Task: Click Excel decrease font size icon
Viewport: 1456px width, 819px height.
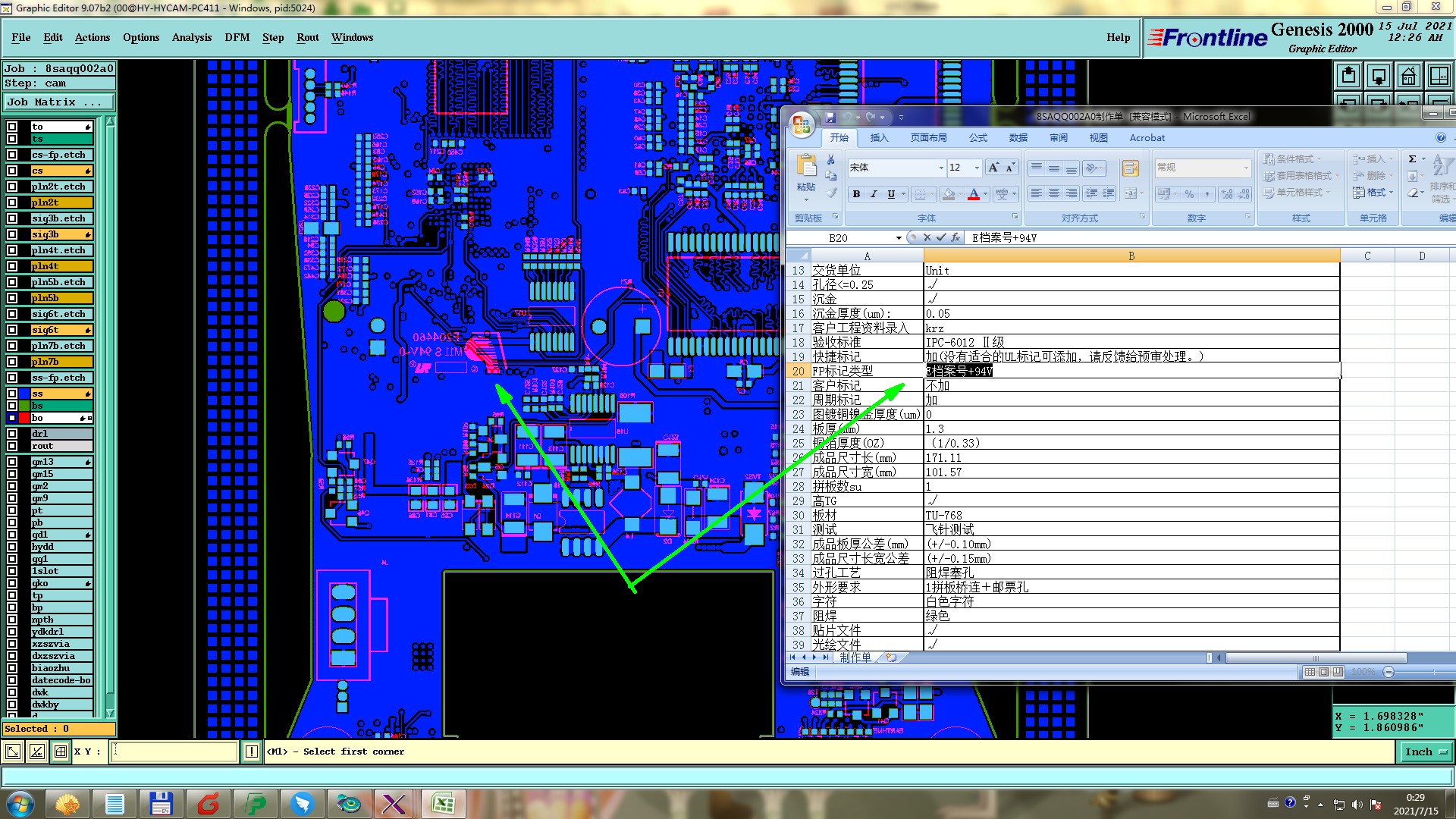Action: [x=1010, y=168]
